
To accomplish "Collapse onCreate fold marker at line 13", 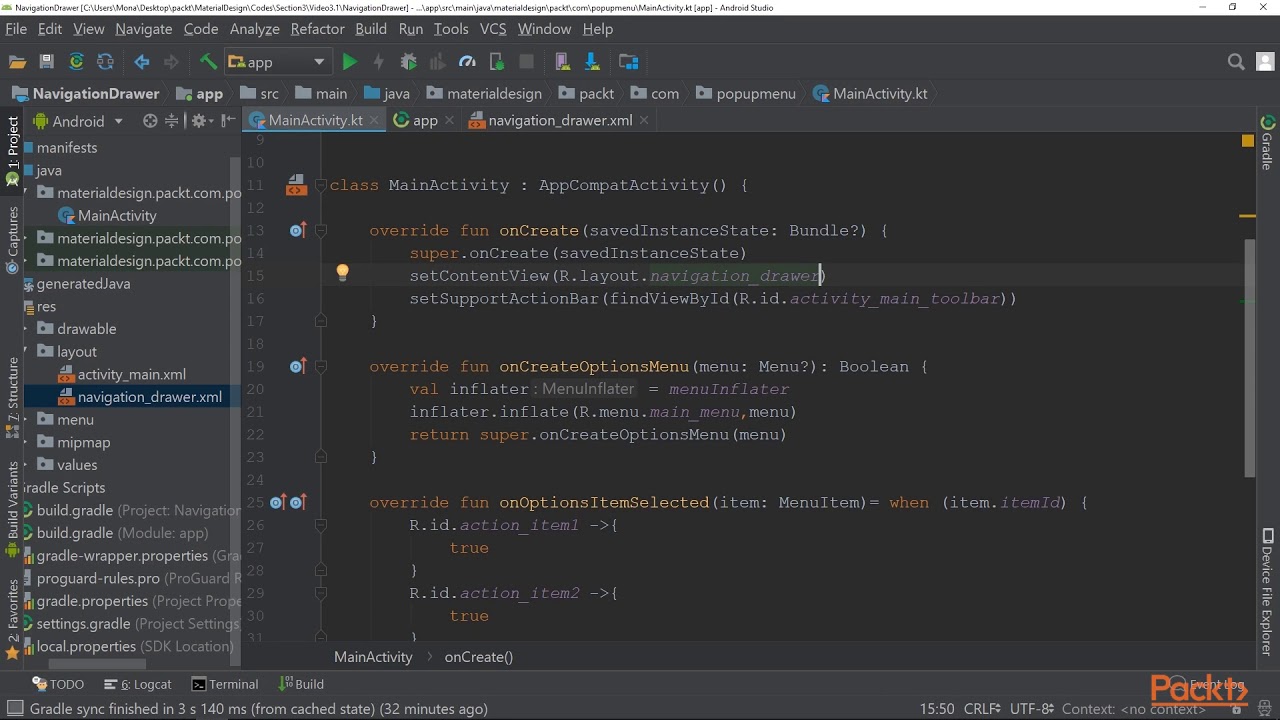I will (321, 231).
